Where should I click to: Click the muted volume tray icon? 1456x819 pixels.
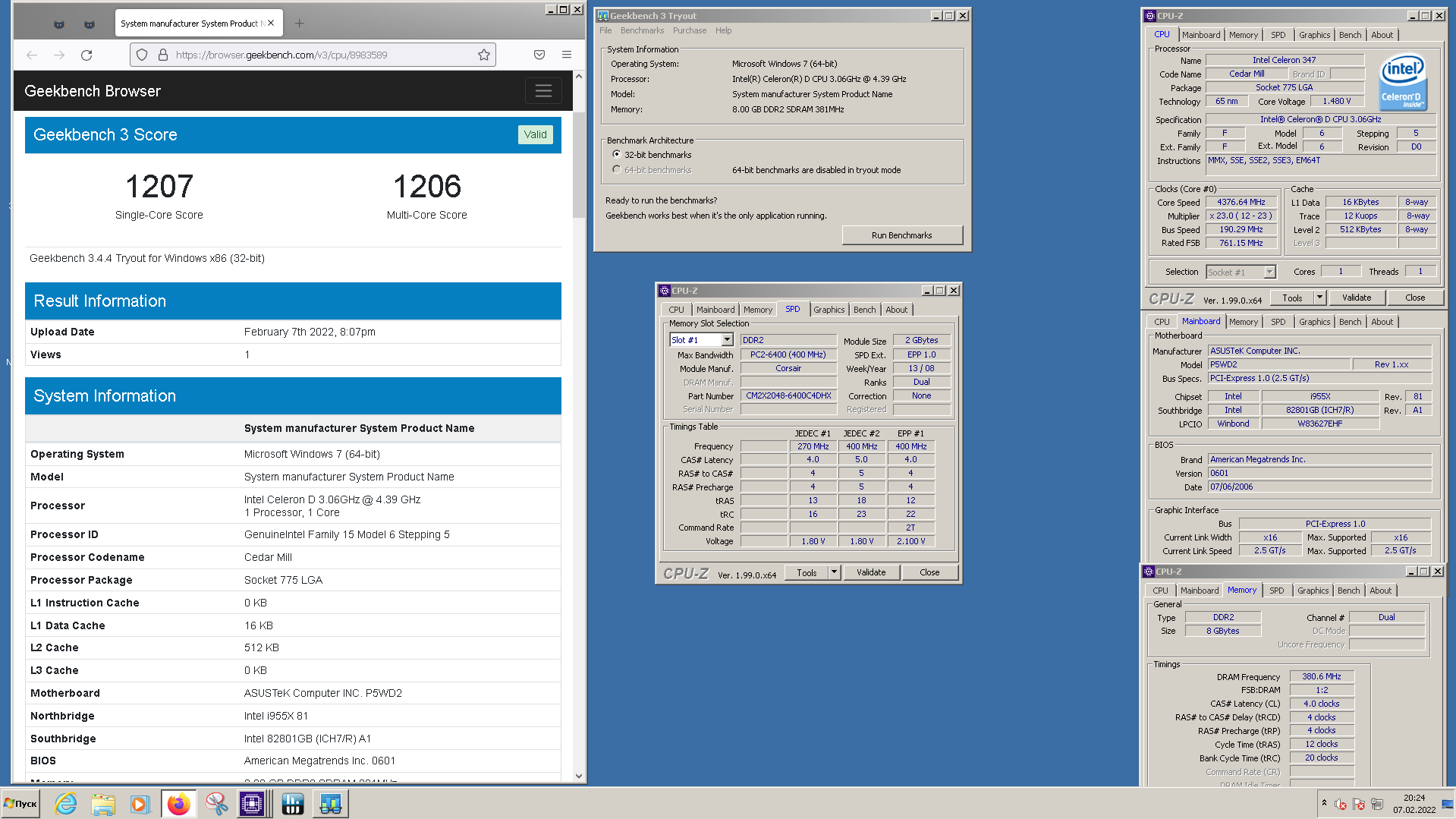click(x=1341, y=804)
